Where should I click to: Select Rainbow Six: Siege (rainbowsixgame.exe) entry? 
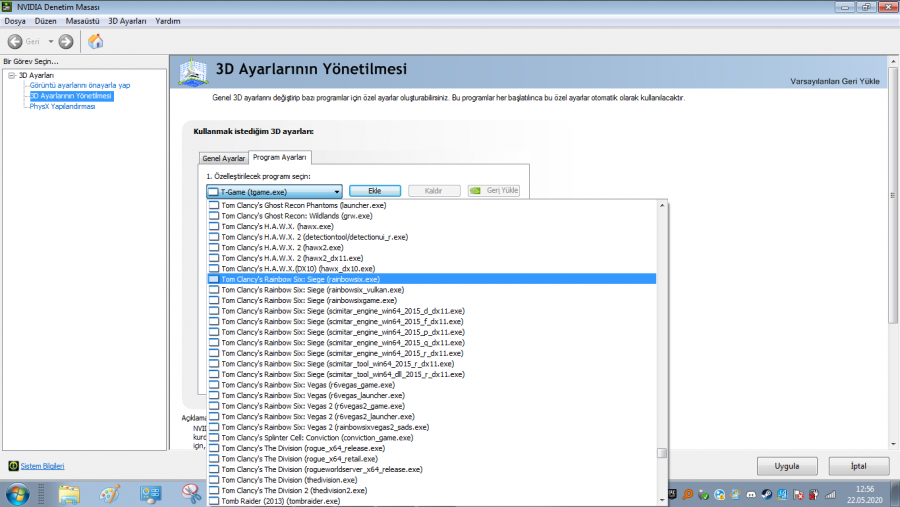[432, 300]
